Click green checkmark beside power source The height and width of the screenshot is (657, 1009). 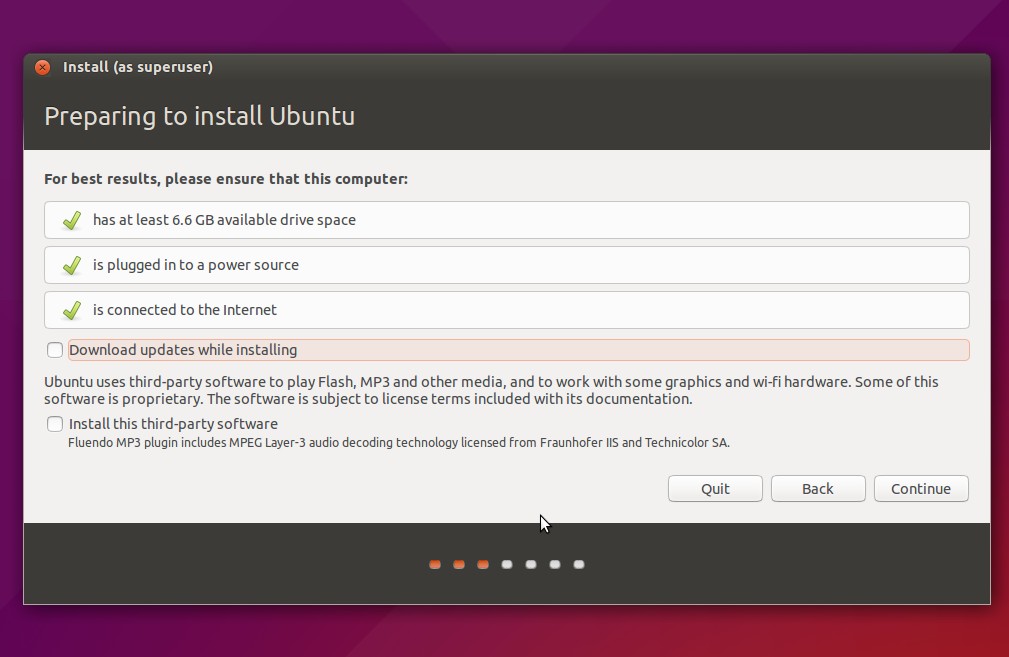[x=71, y=265]
